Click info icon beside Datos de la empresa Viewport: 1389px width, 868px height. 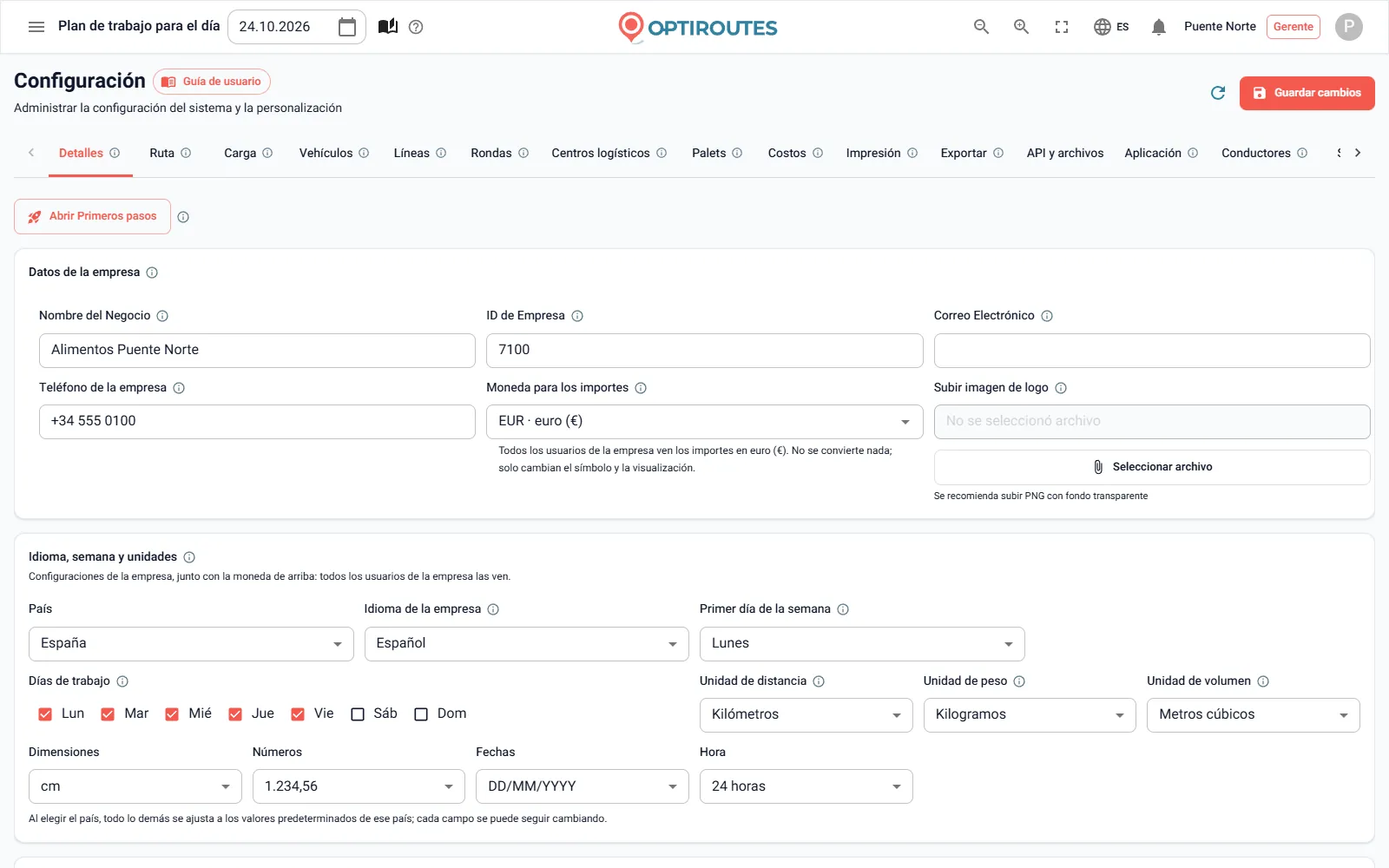coord(152,273)
